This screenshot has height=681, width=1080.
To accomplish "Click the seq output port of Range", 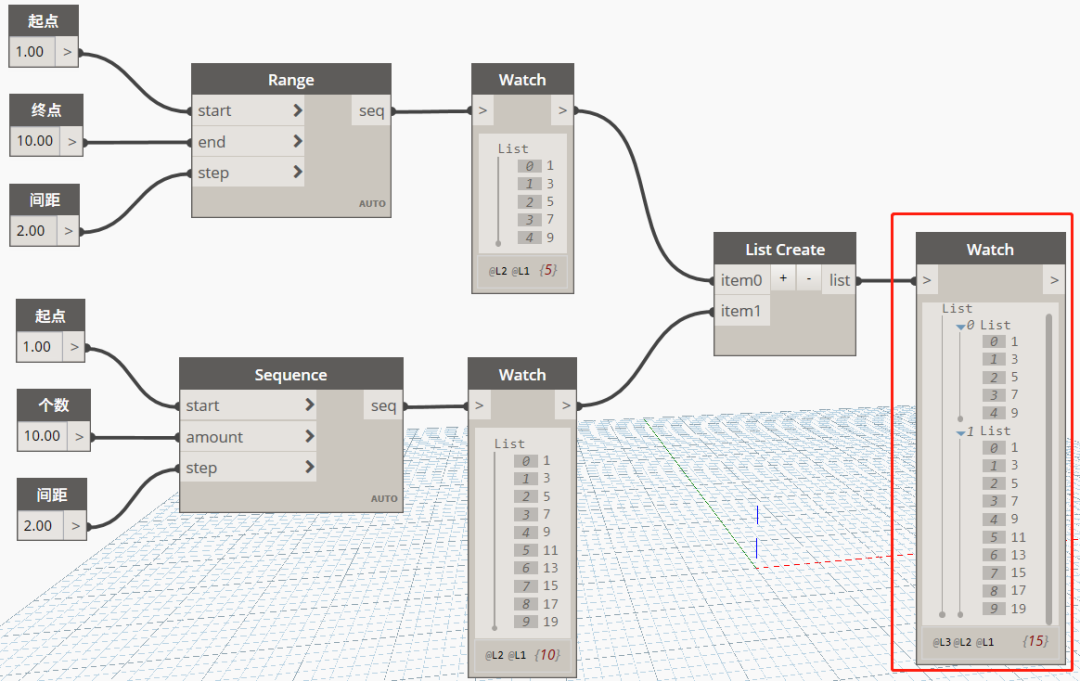I will [x=372, y=110].
